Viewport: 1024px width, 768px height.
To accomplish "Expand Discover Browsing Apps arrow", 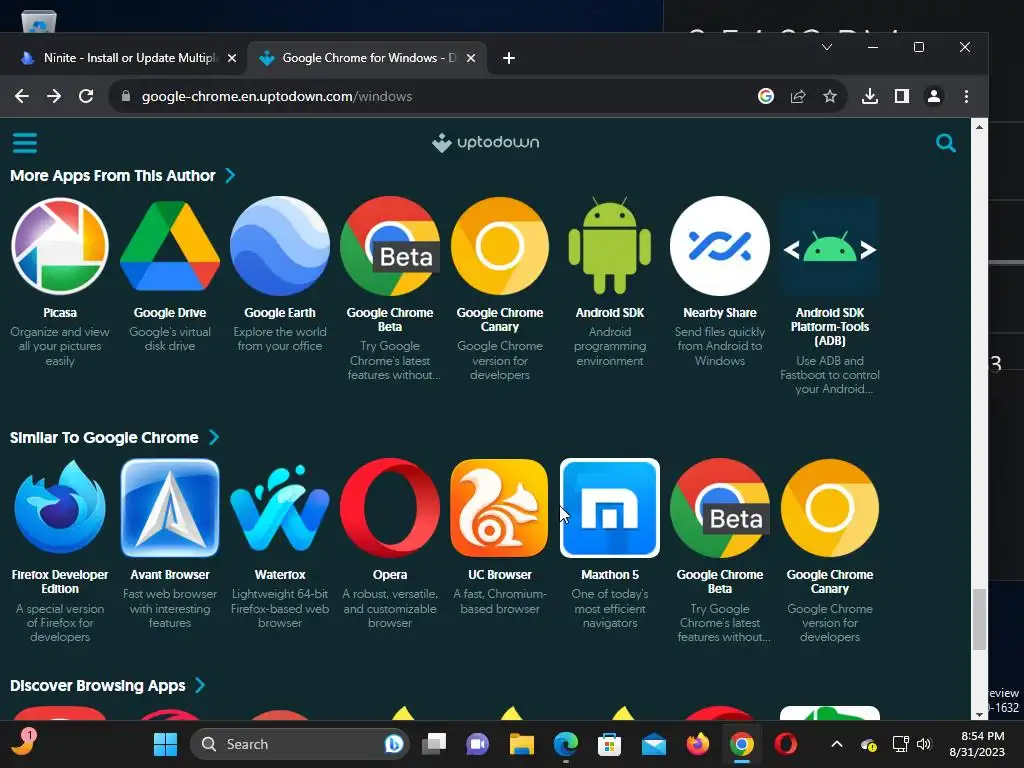I will [x=200, y=686].
